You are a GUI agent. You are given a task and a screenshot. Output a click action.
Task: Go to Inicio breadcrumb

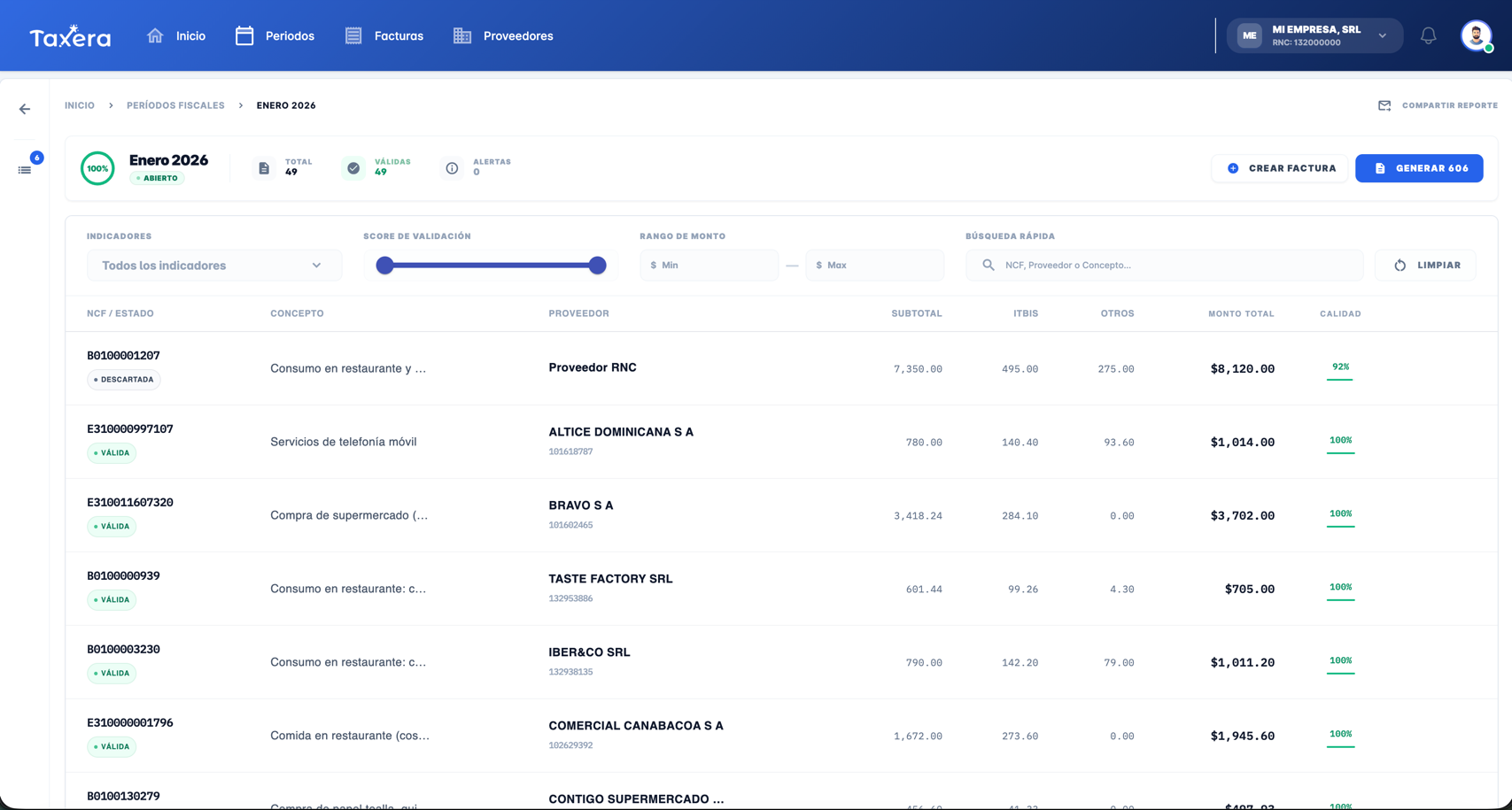point(80,105)
